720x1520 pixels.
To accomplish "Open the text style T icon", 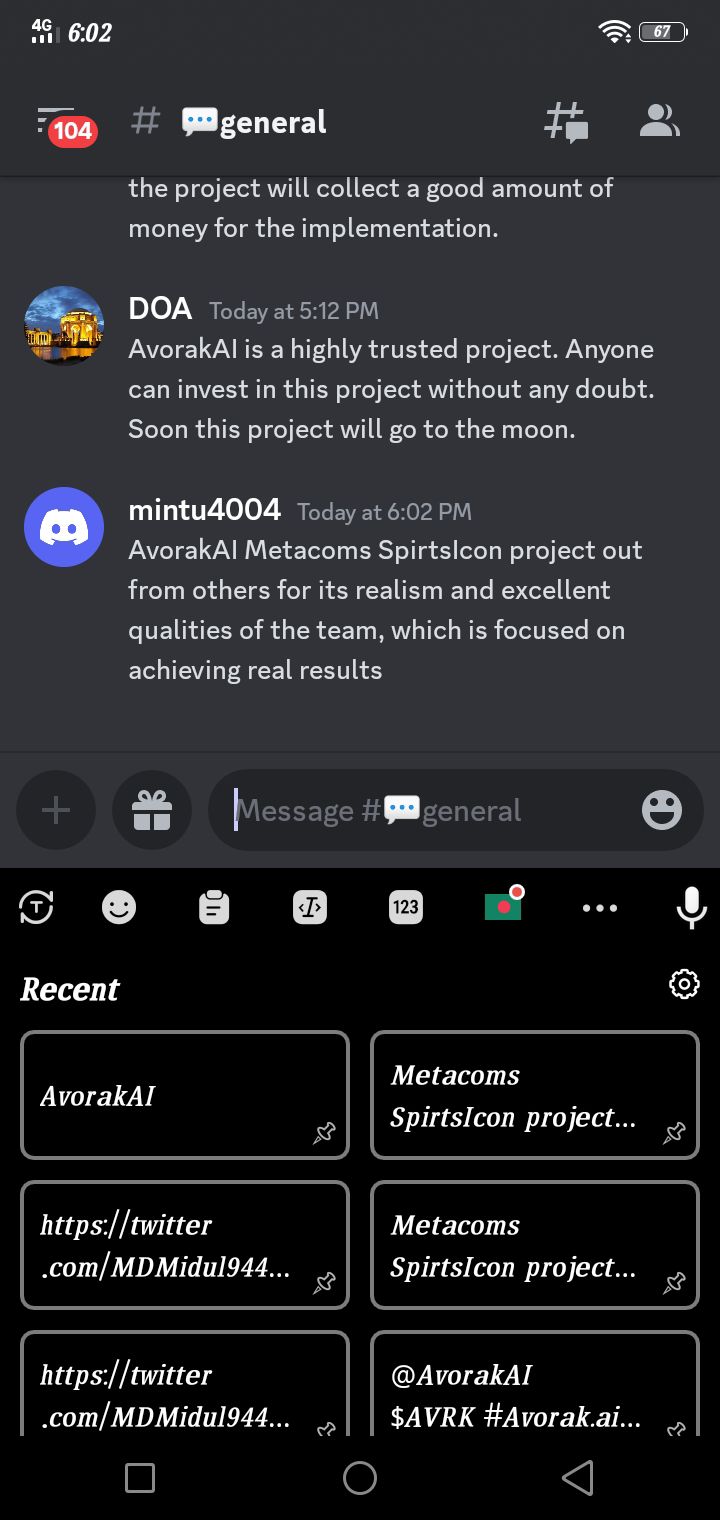I will [x=36, y=907].
